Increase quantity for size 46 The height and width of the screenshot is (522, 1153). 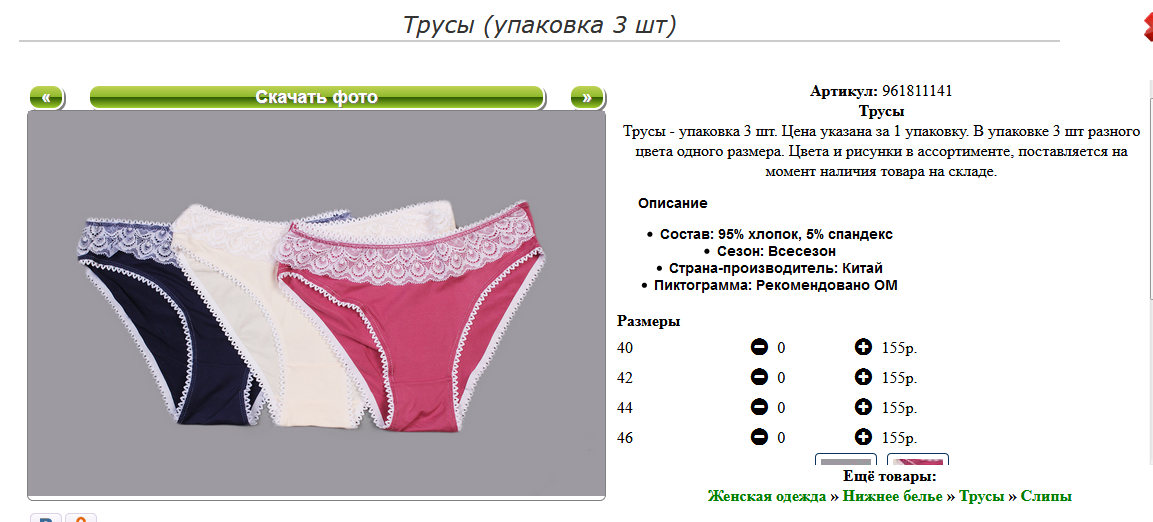point(863,437)
